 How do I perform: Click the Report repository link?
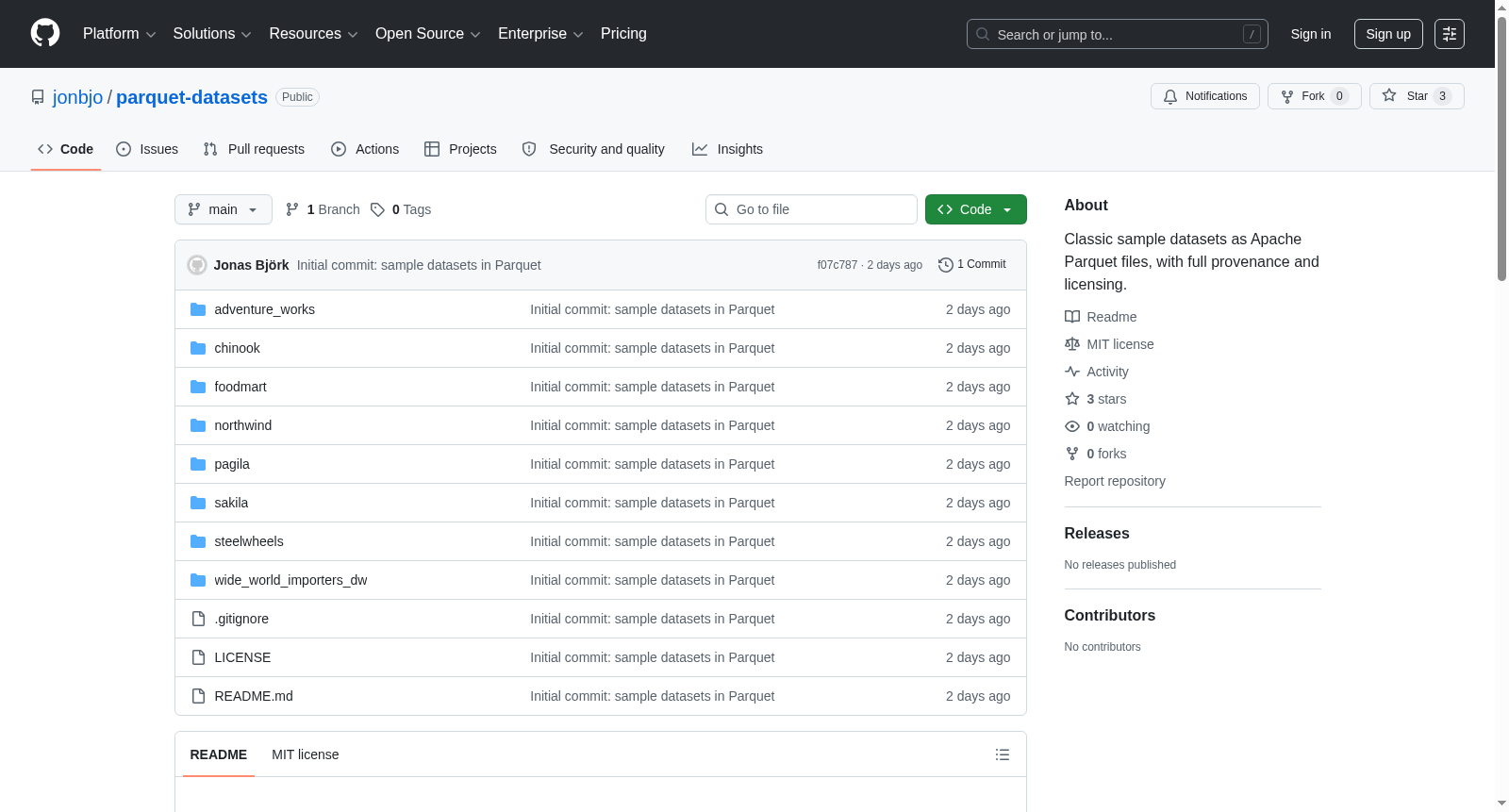[x=1115, y=481]
